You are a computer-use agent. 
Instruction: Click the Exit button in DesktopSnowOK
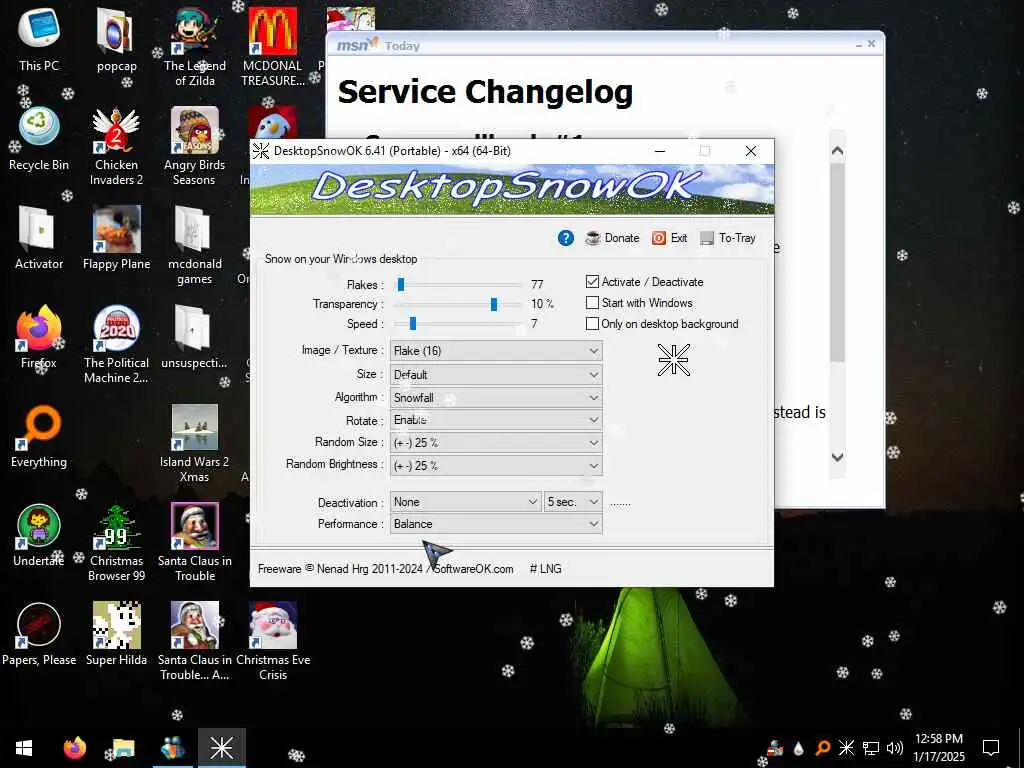click(669, 238)
